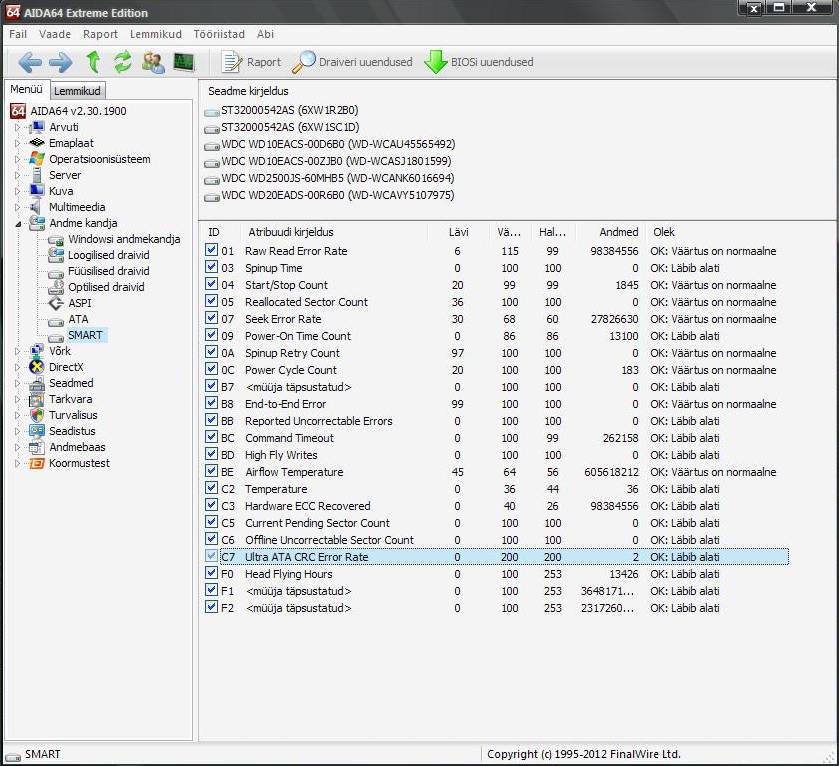Toggle the 03 Spinup Time checkbox
The height and width of the screenshot is (766, 839).
point(211,267)
